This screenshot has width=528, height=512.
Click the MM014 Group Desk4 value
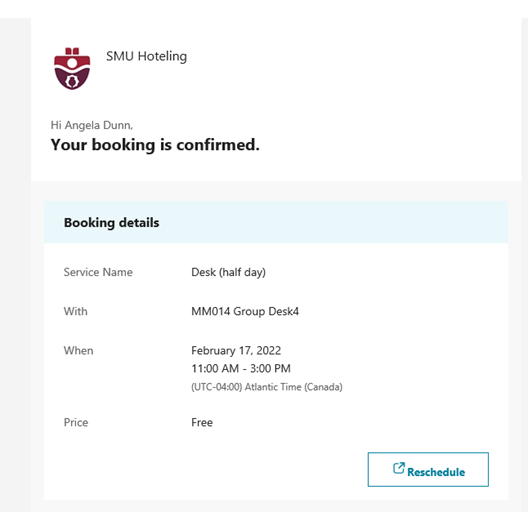(245, 311)
